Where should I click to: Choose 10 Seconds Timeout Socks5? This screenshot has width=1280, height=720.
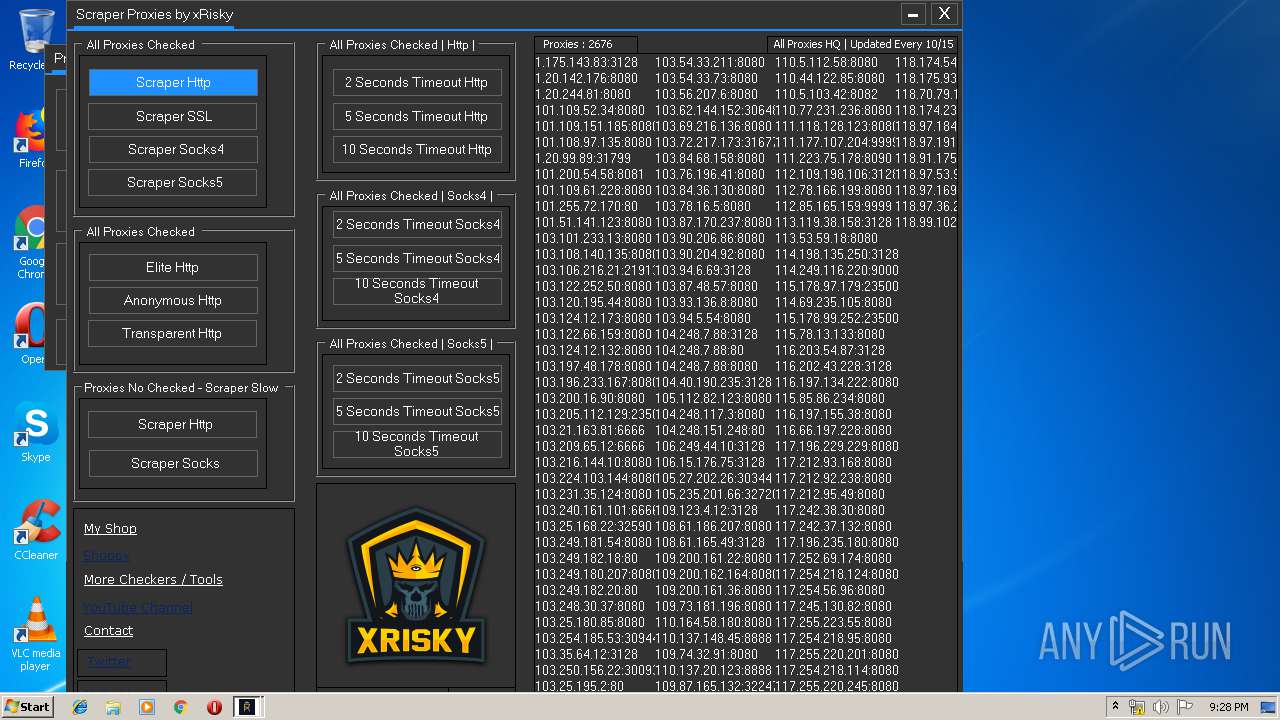pyautogui.click(x=417, y=444)
